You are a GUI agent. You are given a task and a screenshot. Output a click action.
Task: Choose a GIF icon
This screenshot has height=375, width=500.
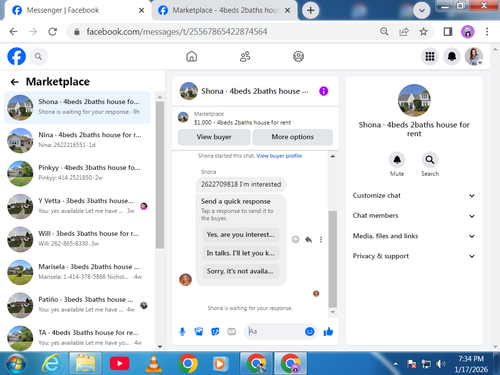point(231,332)
